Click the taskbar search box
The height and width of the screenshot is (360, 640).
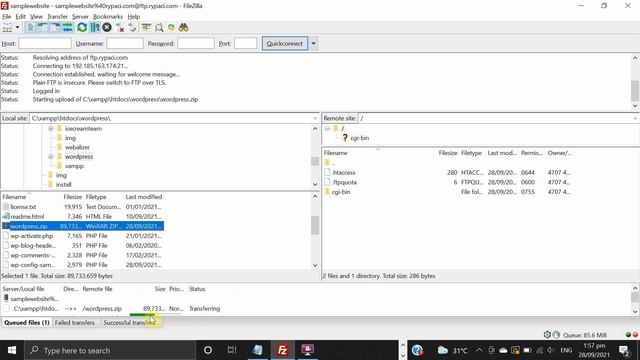110,350
